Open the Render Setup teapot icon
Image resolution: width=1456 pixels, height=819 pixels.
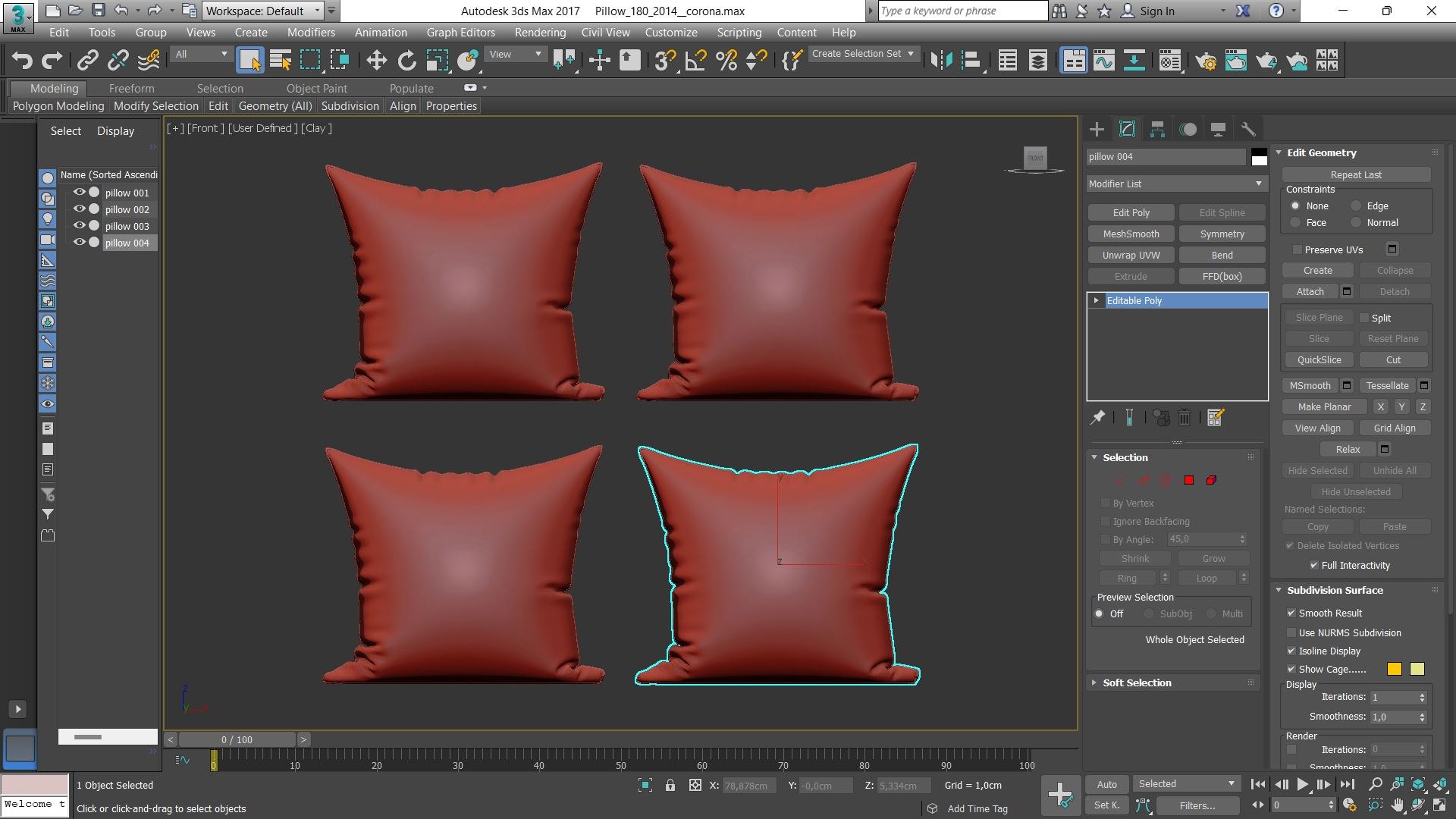(1206, 61)
